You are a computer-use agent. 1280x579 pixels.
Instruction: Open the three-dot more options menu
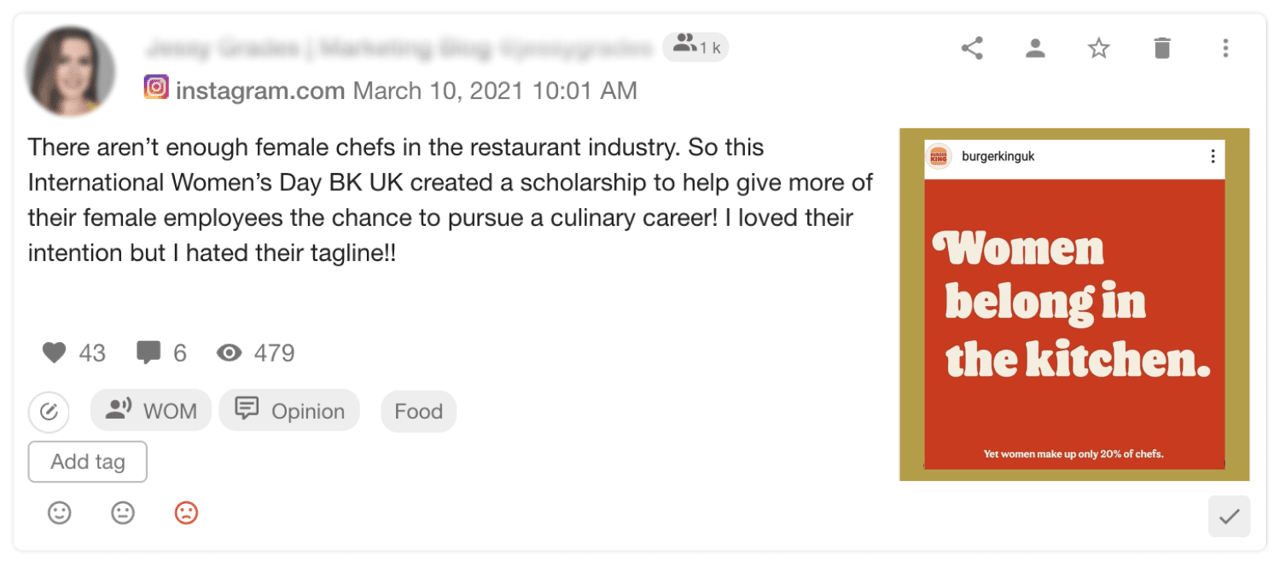[x=1225, y=48]
